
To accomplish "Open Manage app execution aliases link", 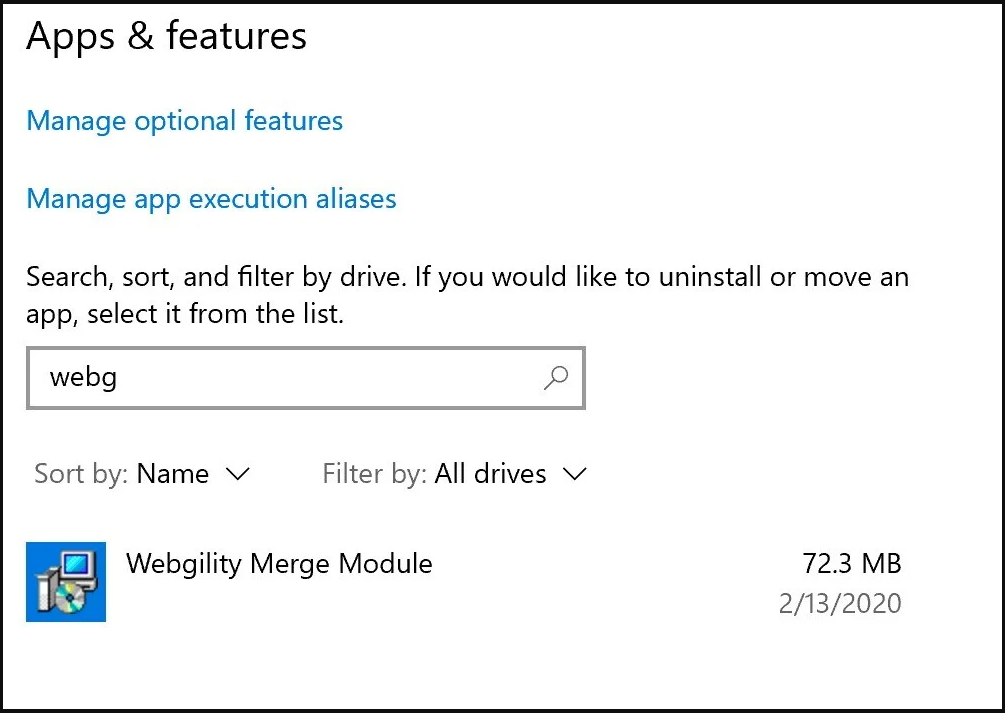I will pos(211,198).
